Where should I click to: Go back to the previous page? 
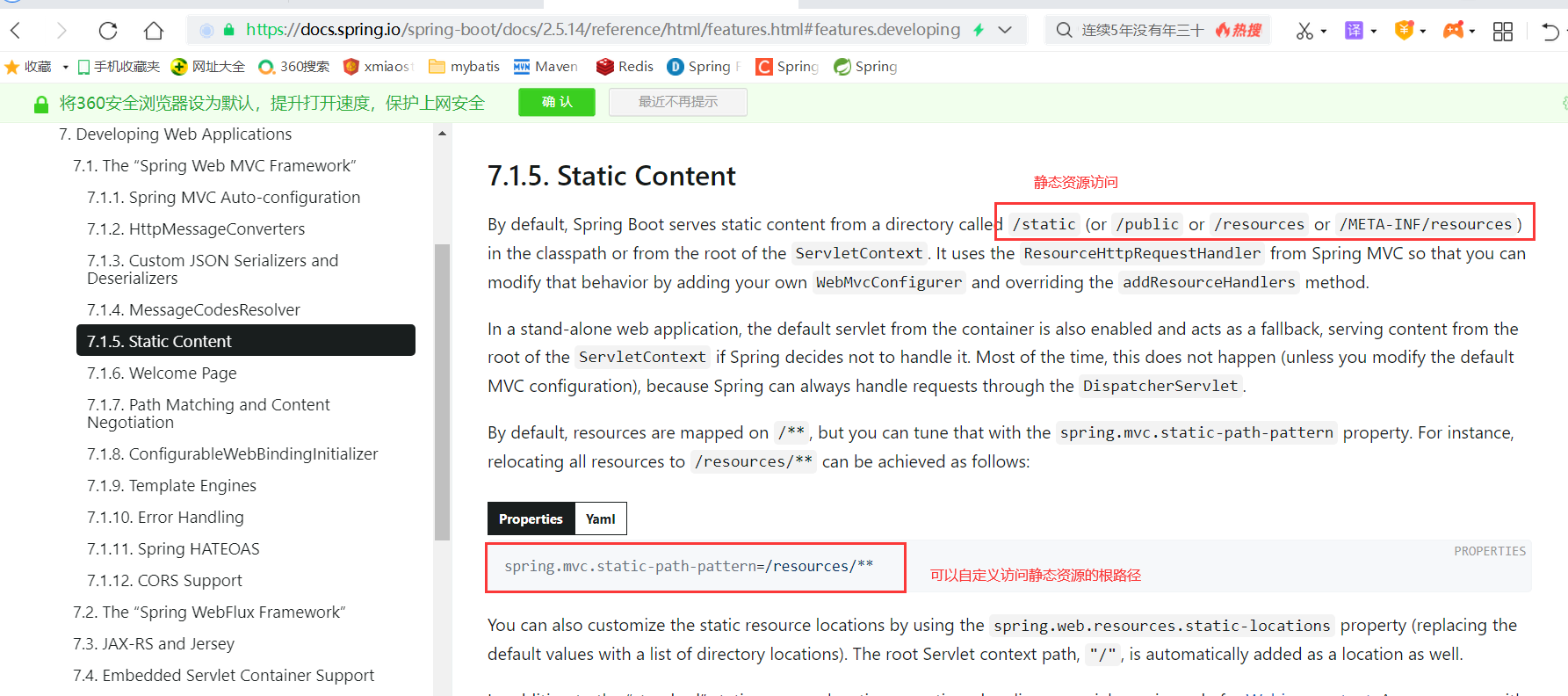[x=16, y=31]
